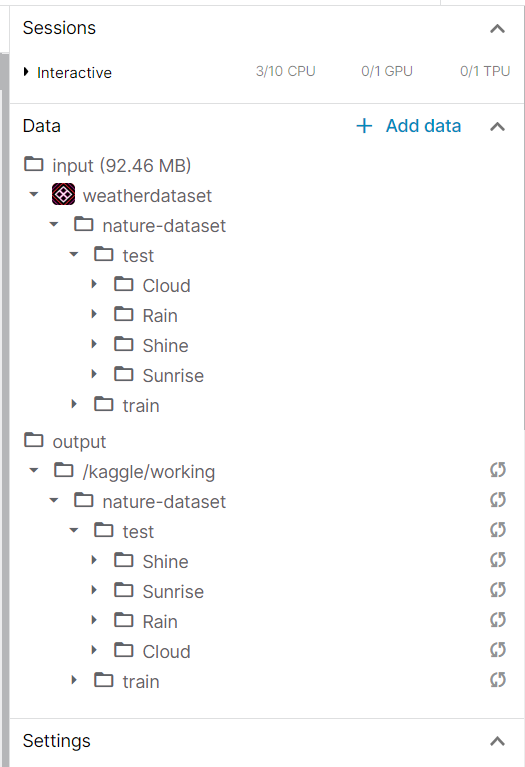Collapse the Settings section chevron
Image resolution: width=525 pixels, height=767 pixels.
tap(497, 742)
